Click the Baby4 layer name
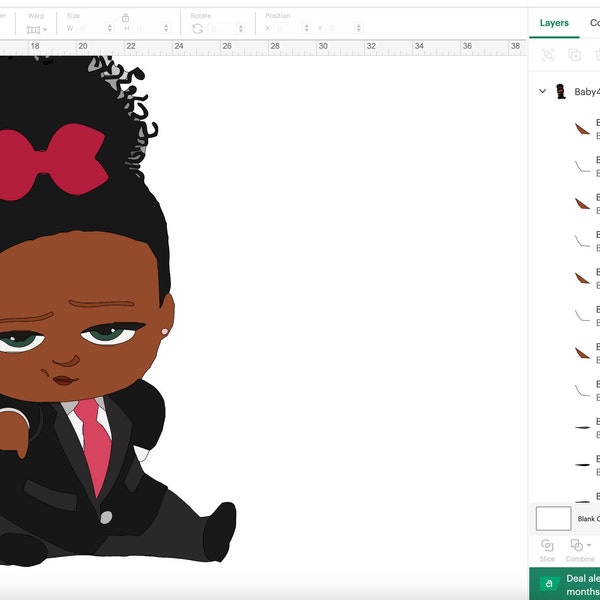The image size is (600, 600). [587, 92]
